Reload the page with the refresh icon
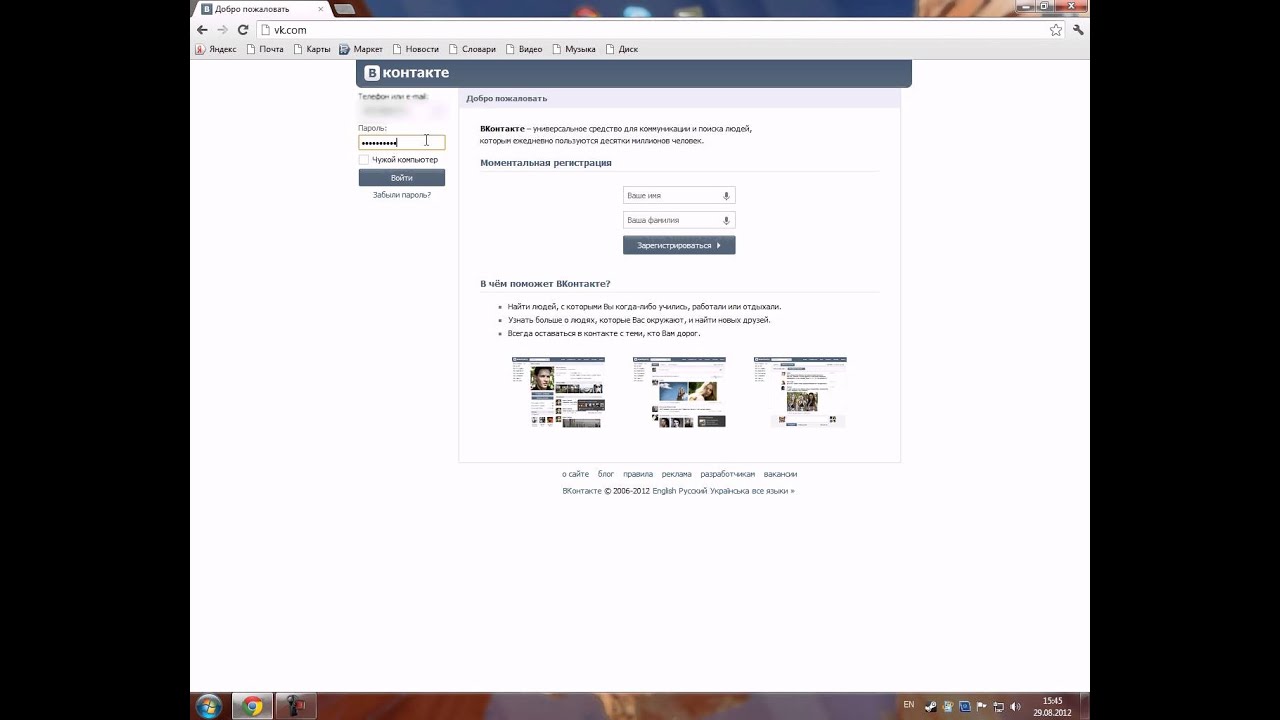 click(243, 30)
